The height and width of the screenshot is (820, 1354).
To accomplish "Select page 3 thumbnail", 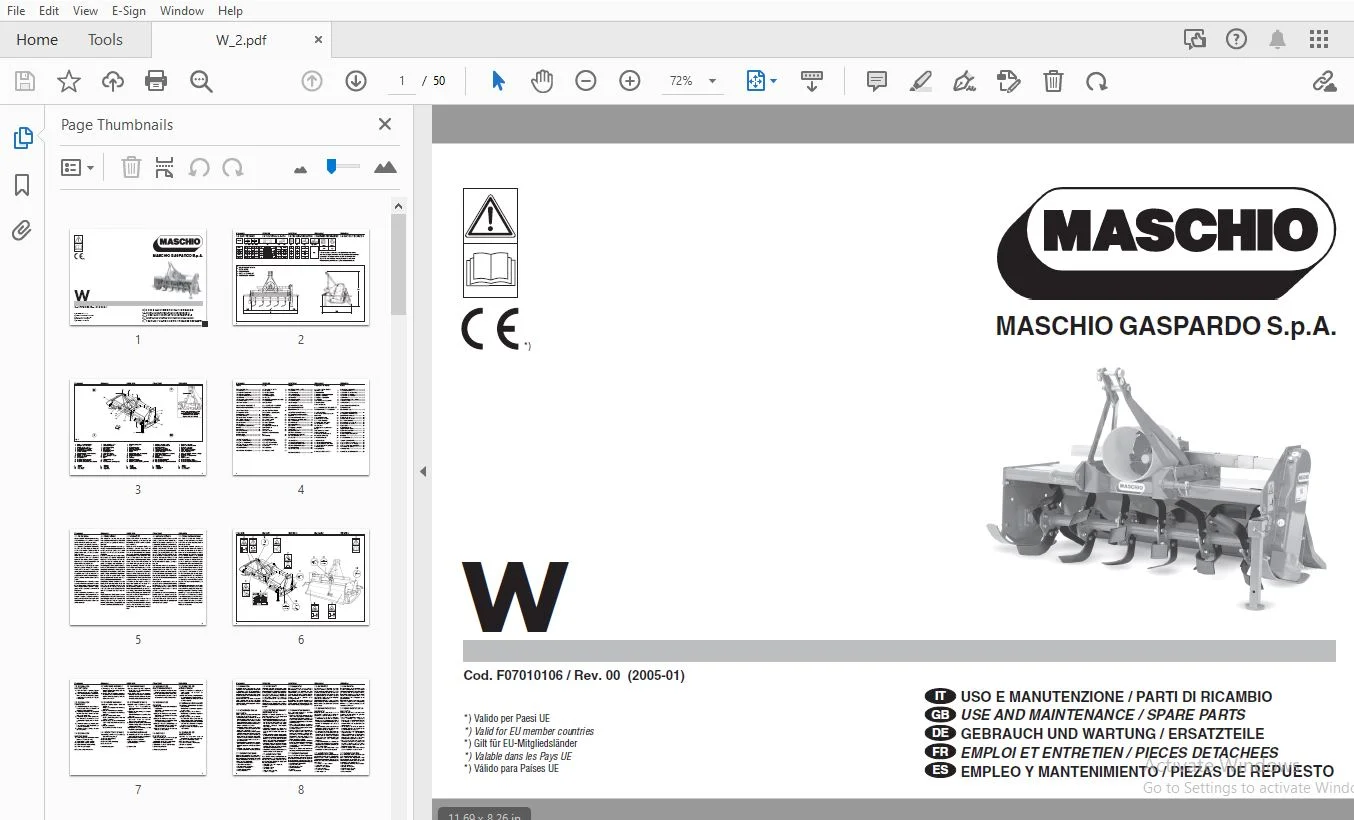I will coord(138,427).
